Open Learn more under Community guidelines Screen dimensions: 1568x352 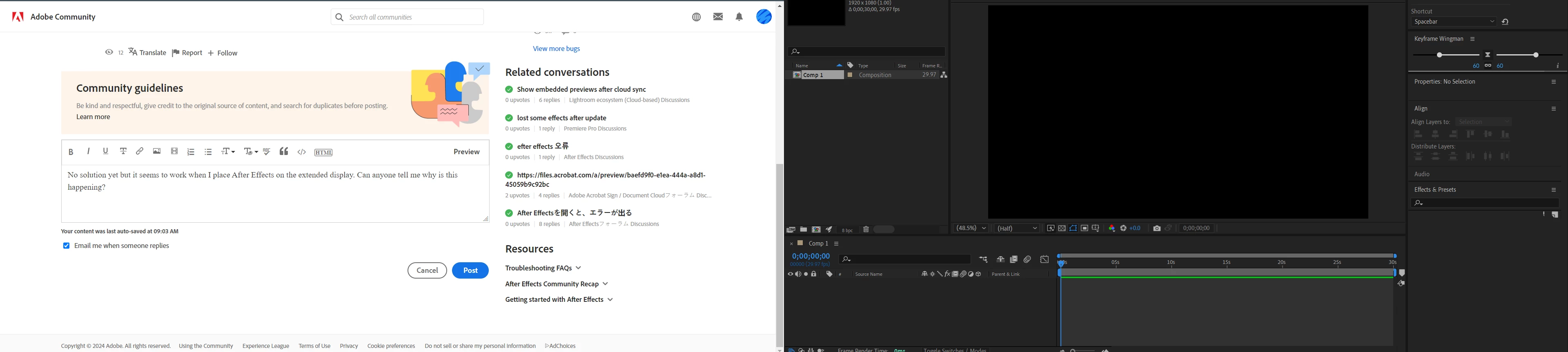click(x=93, y=117)
